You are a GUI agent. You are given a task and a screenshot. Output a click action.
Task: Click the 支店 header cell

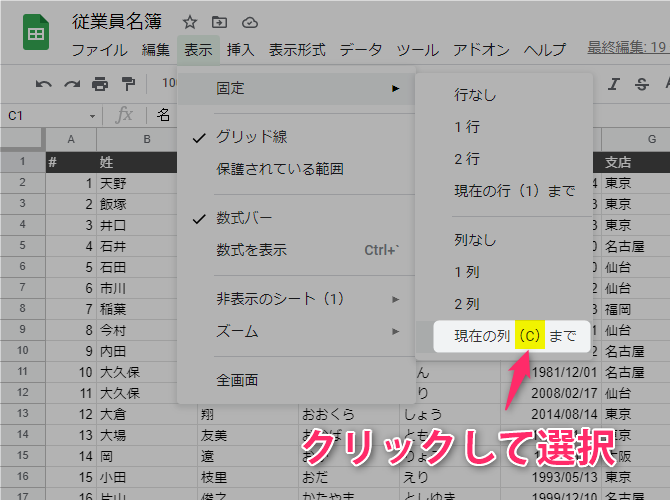tap(636, 162)
